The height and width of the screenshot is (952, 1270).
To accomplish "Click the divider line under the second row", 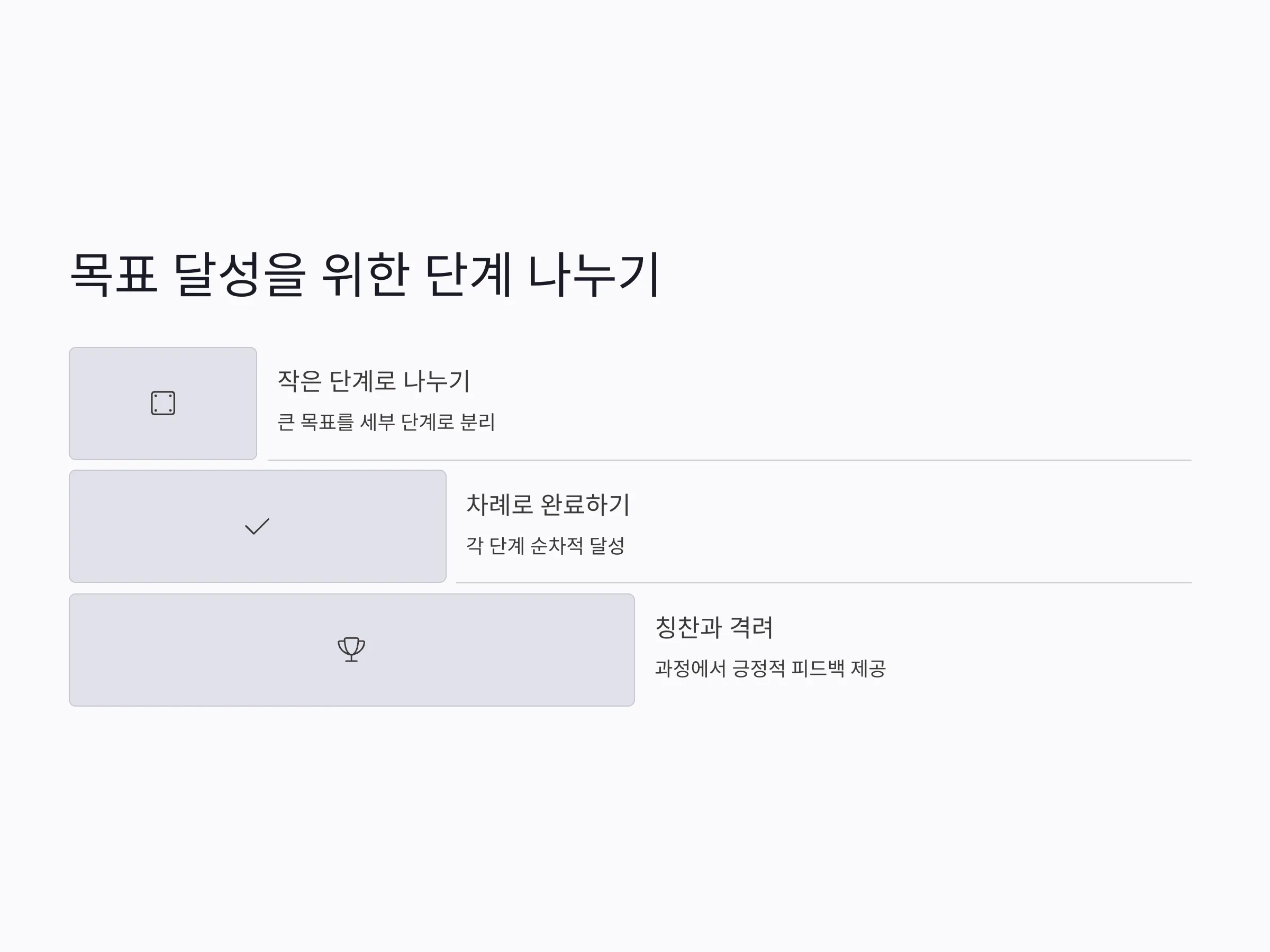I will tap(823, 583).
